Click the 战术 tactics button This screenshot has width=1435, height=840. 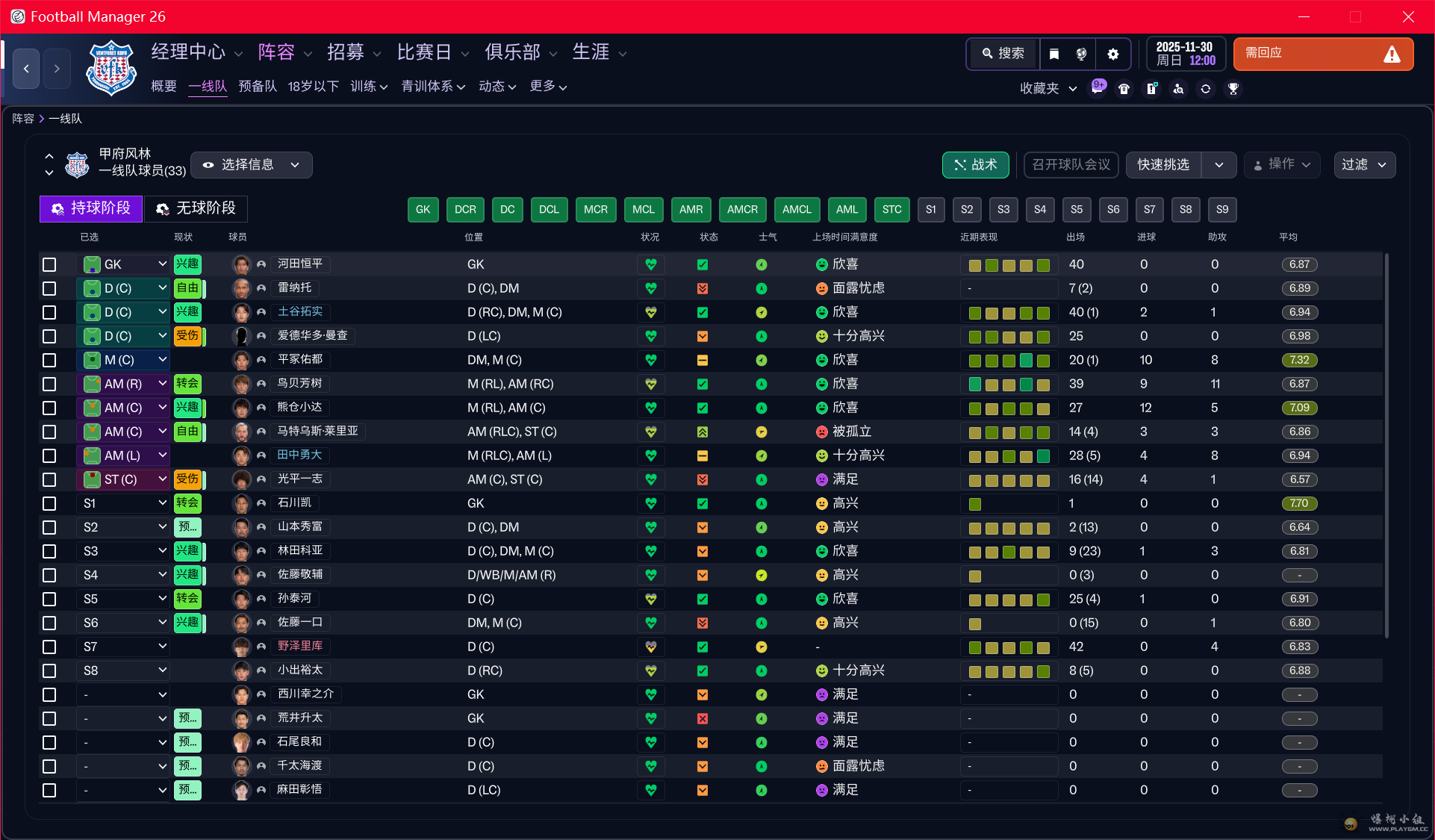pyautogui.click(x=975, y=165)
